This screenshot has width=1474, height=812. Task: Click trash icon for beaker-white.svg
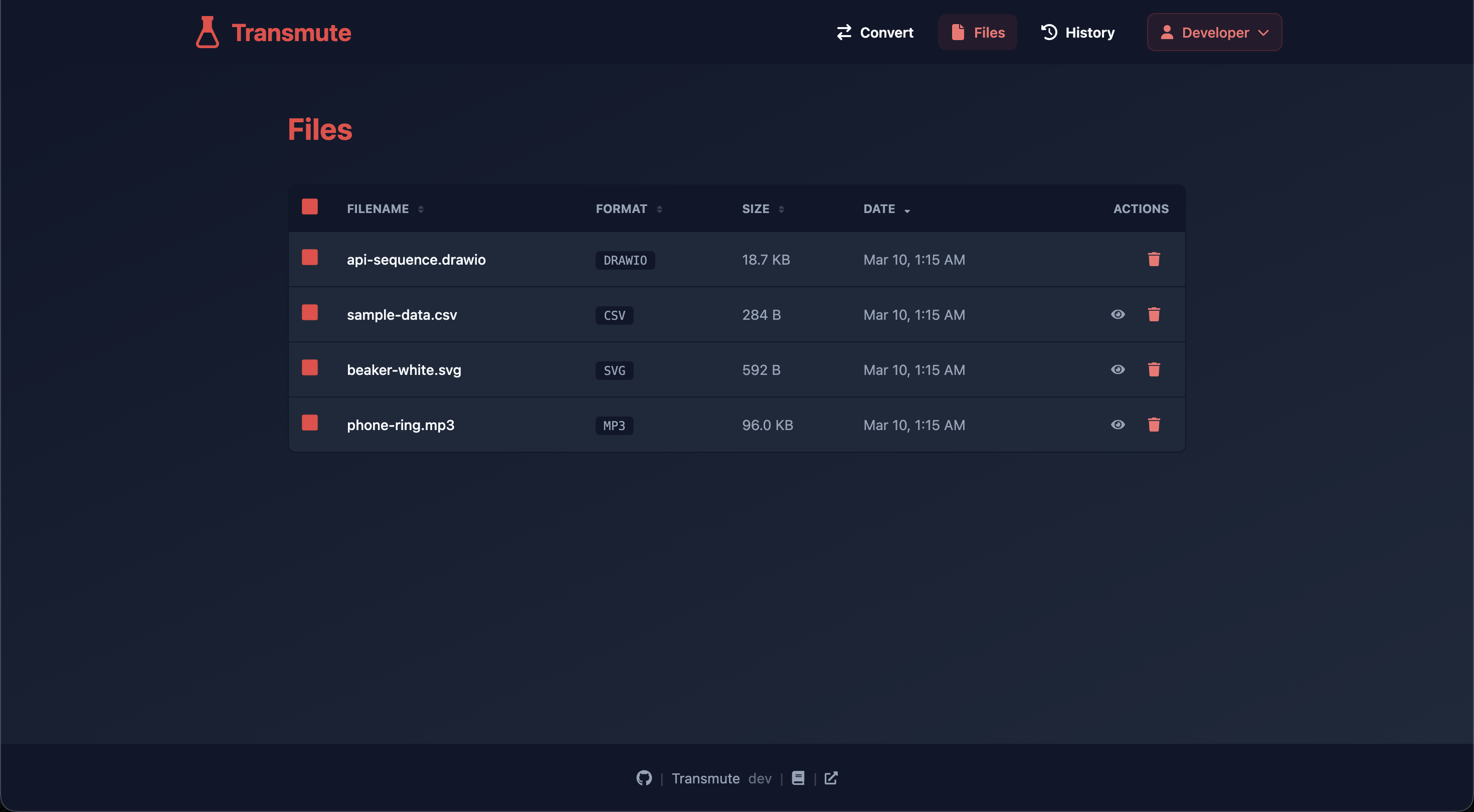(1154, 370)
